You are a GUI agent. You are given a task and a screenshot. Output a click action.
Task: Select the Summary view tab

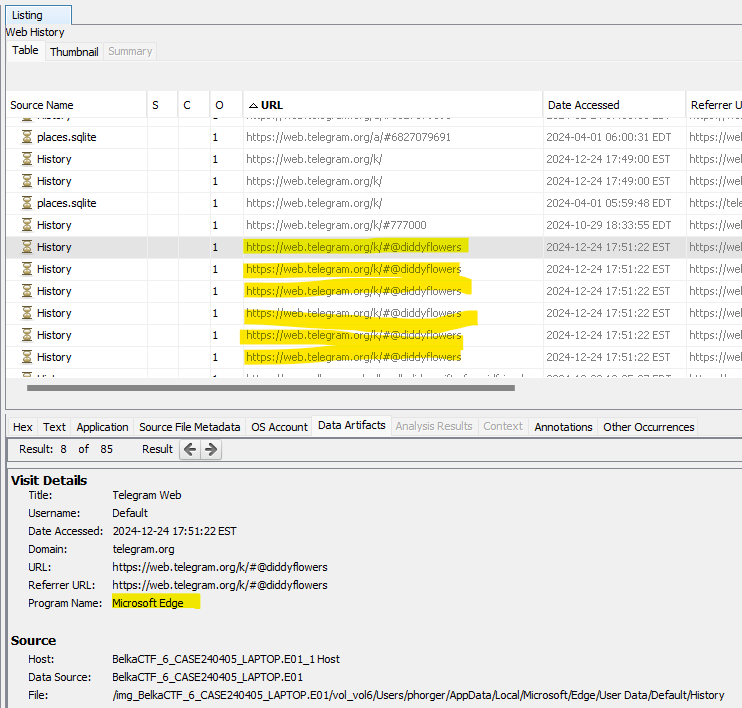click(130, 51)
